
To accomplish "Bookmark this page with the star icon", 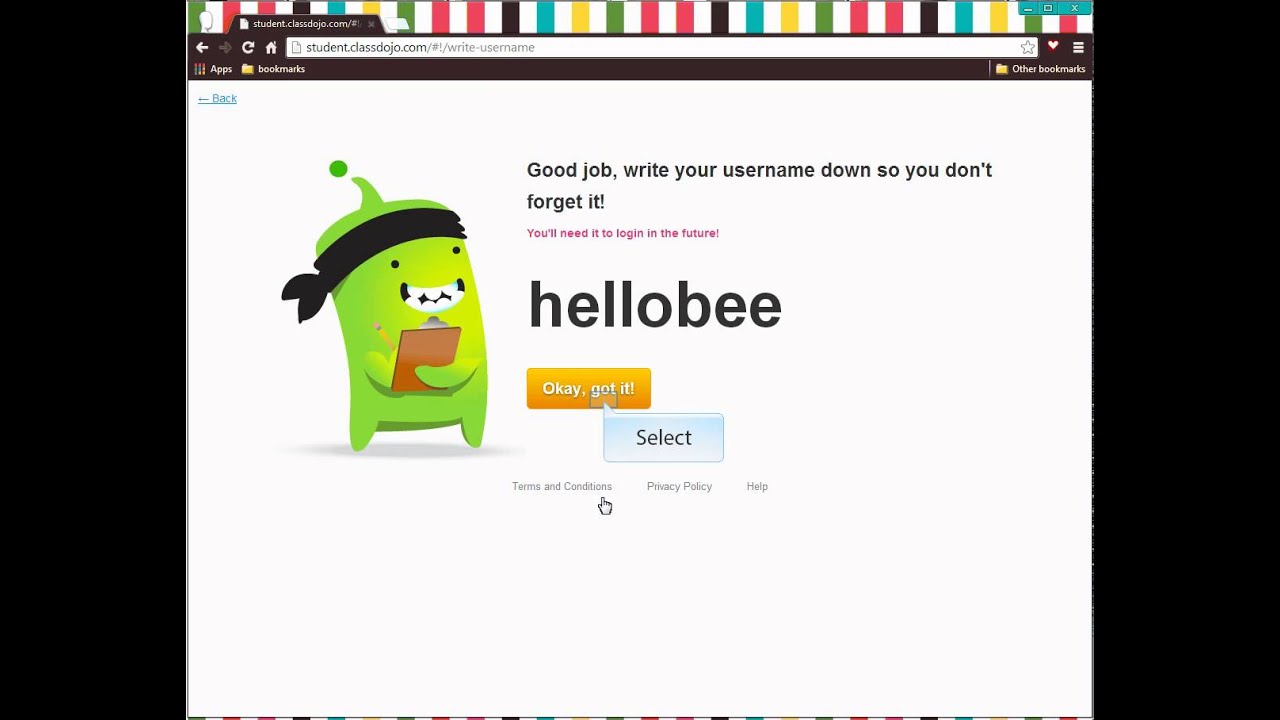I will [1027, 47].
